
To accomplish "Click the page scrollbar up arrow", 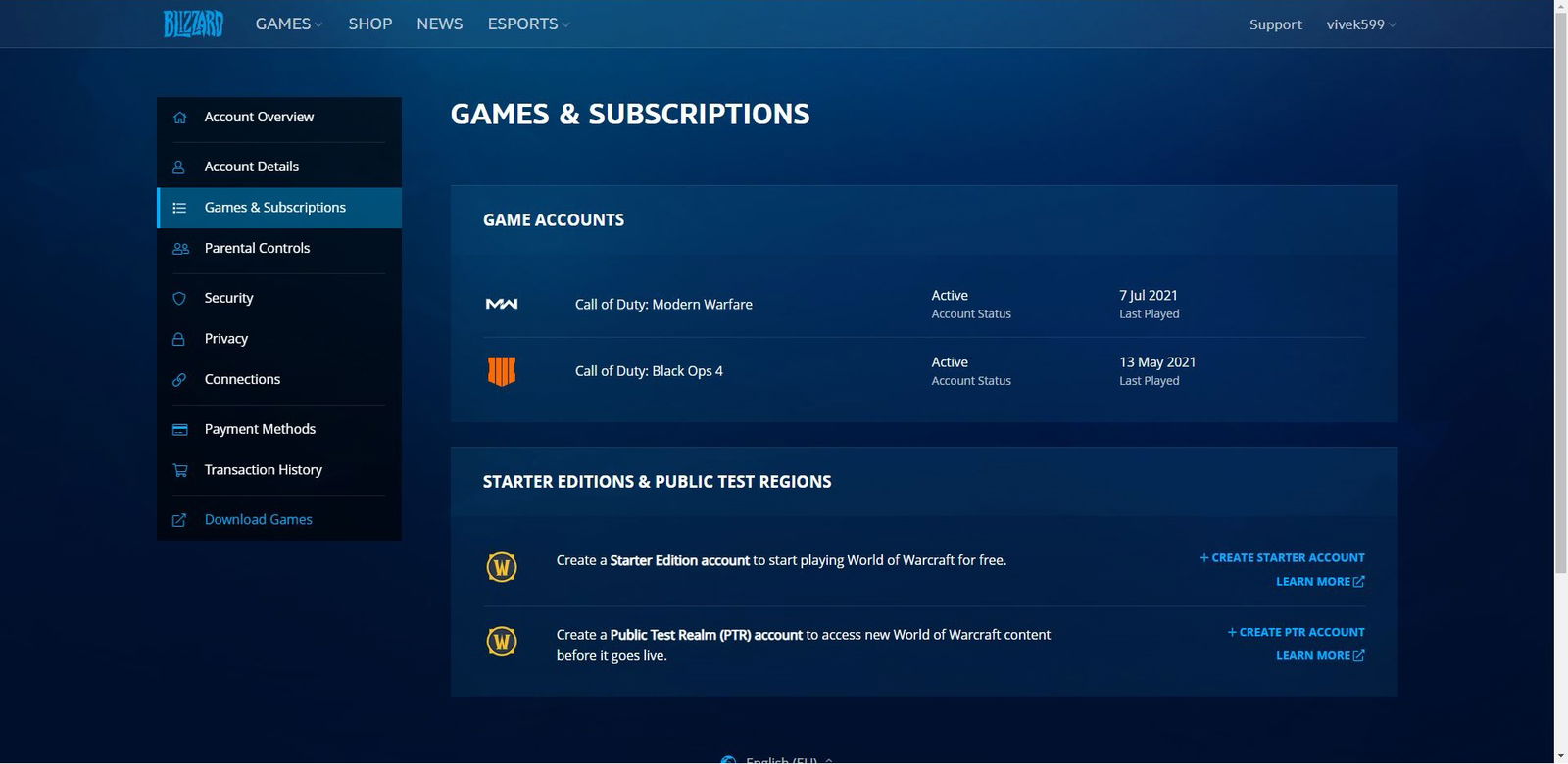I will 1561,7.
